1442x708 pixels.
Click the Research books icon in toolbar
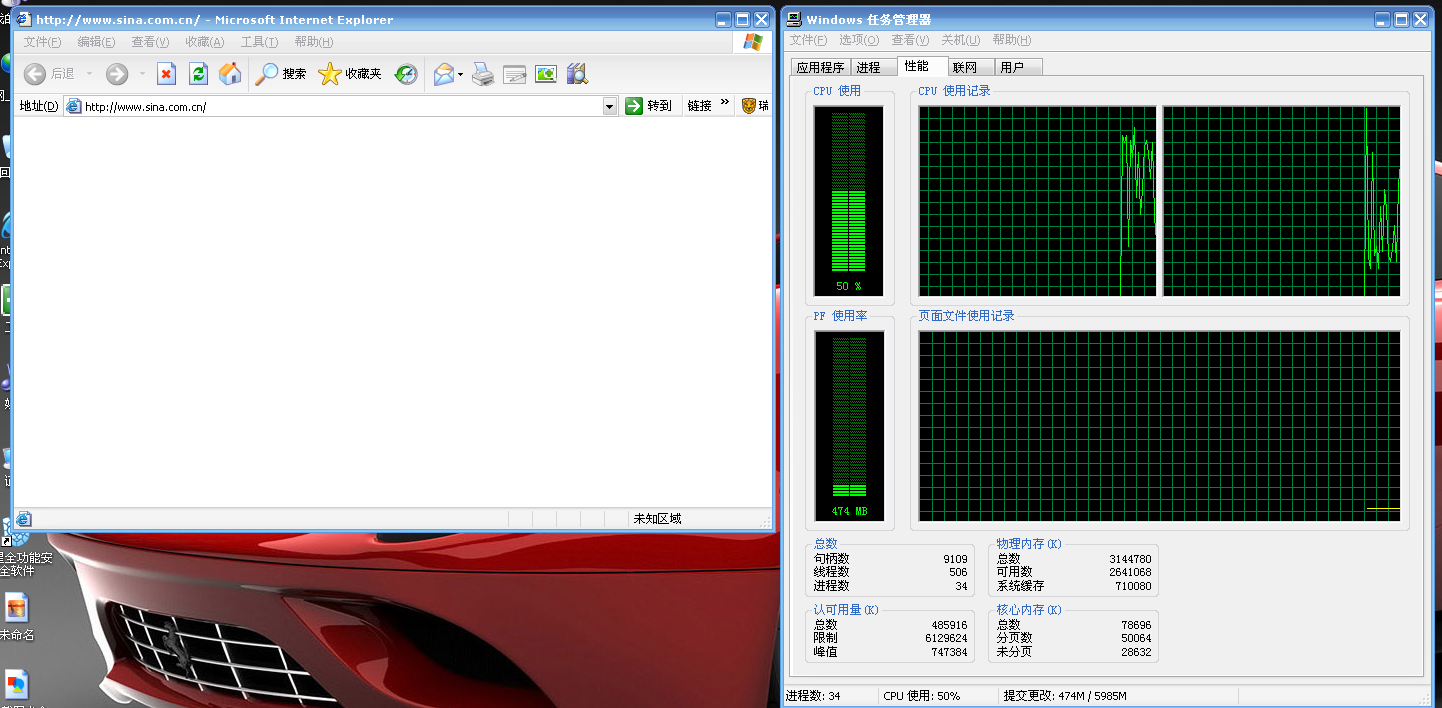pos(577,74)
